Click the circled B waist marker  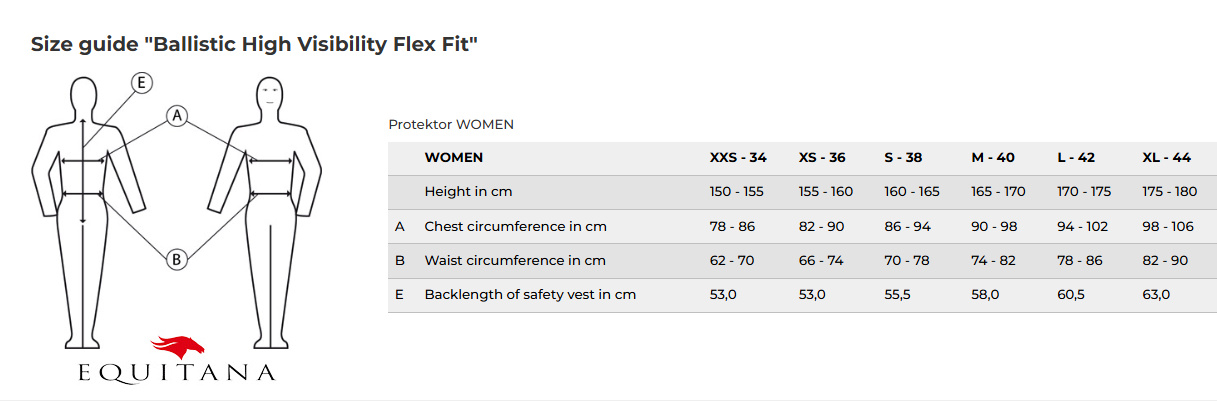click(176, 259)
